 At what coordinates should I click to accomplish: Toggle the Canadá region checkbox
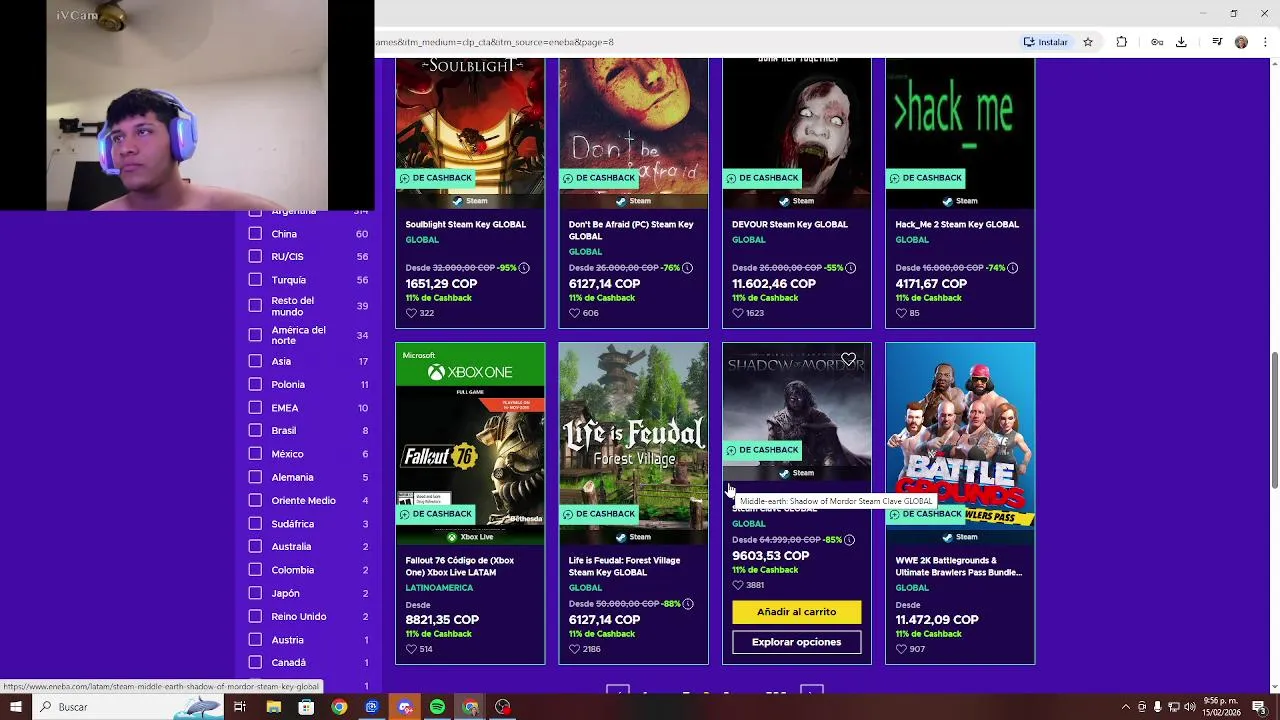tap(255, 662)
